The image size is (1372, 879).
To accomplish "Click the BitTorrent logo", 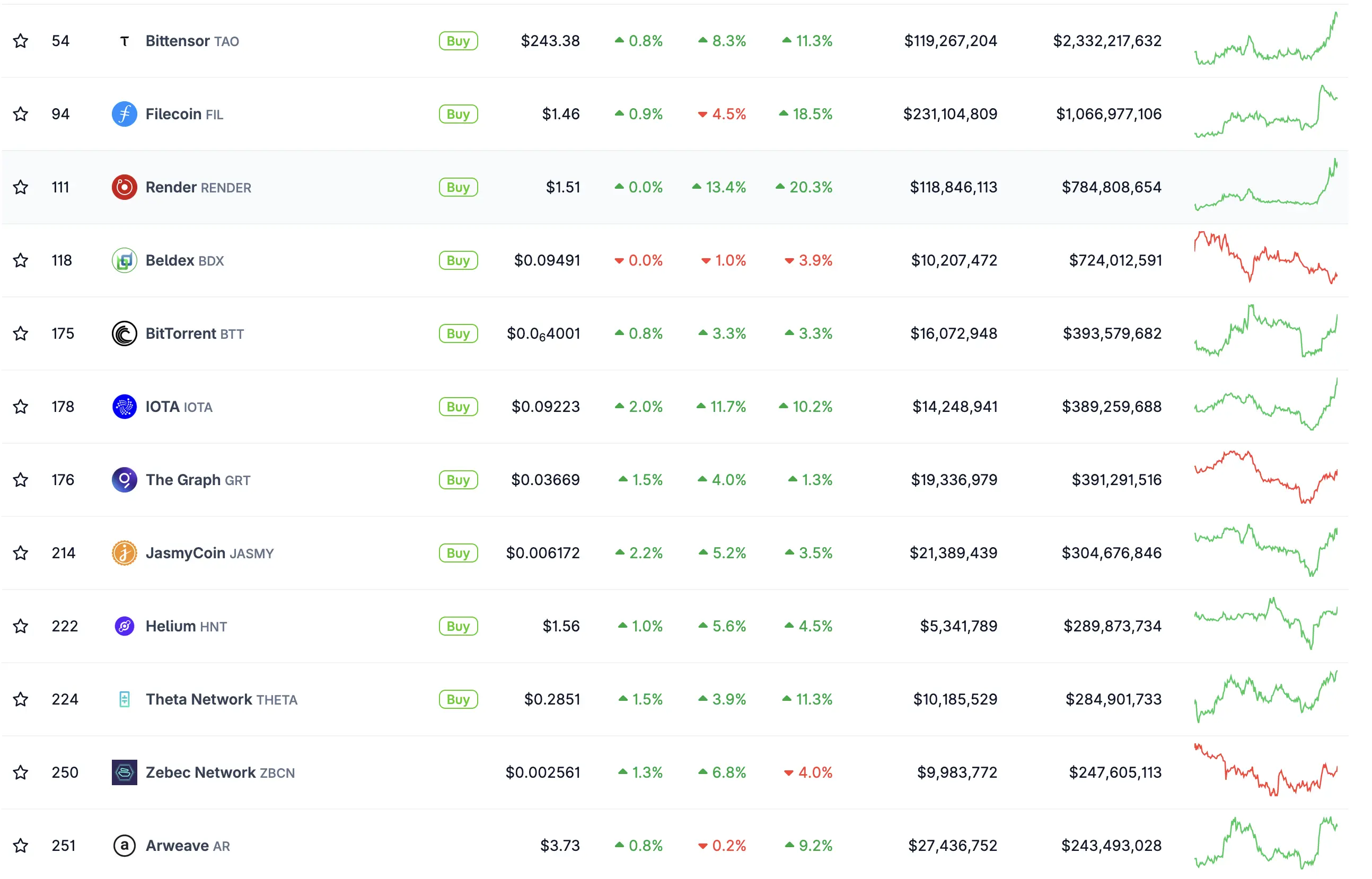I will click(x=124, y=333).
